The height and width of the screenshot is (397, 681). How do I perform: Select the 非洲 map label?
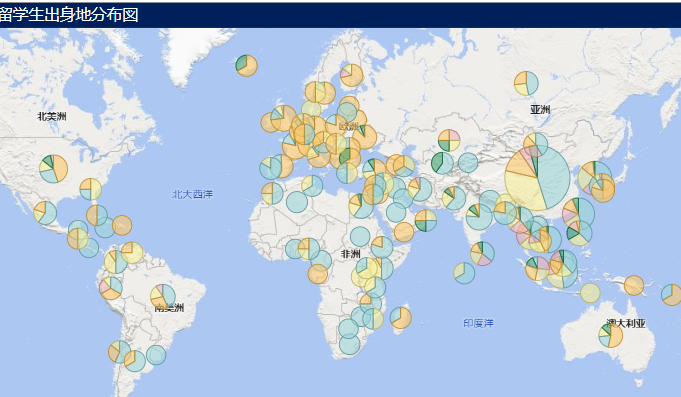(350, 254)
